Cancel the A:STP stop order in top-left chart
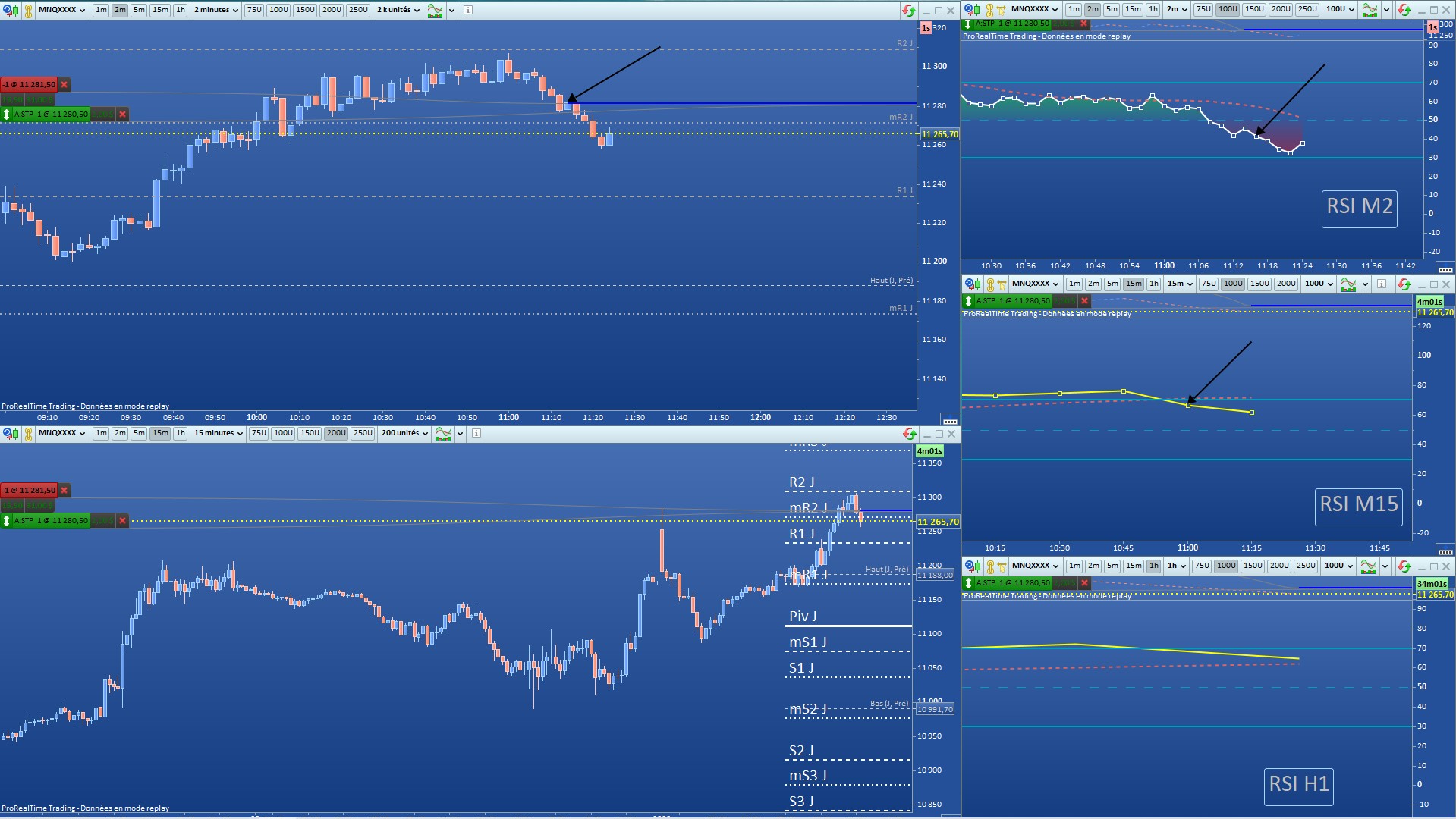 (123, 115)
